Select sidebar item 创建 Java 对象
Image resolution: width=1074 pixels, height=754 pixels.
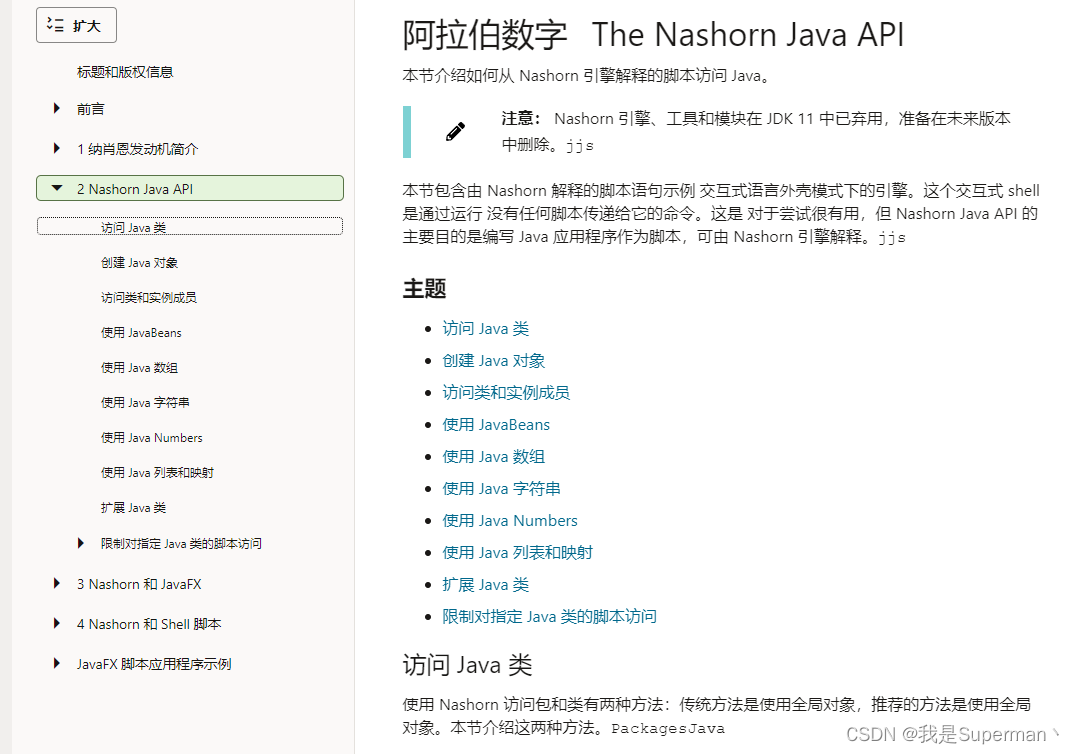pos(139,262)
